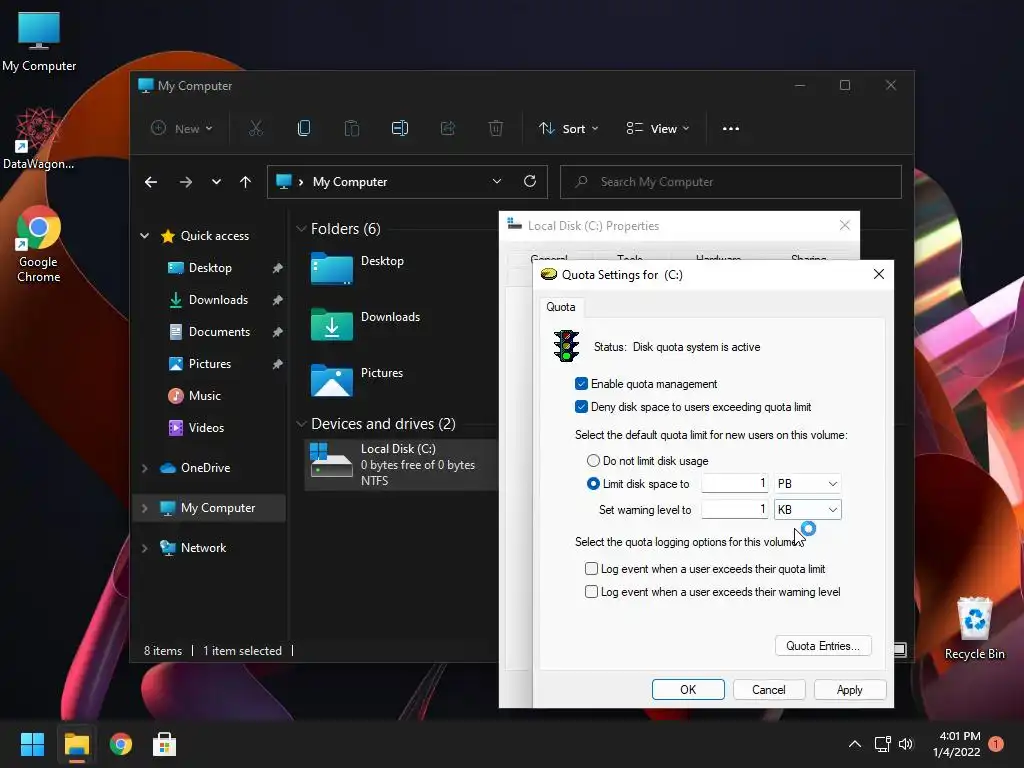The height and width of the screenshot is (768, 1024).
Task: Click the Cut scissors icon in Explorer toolbar
Action: coord(255,129)
